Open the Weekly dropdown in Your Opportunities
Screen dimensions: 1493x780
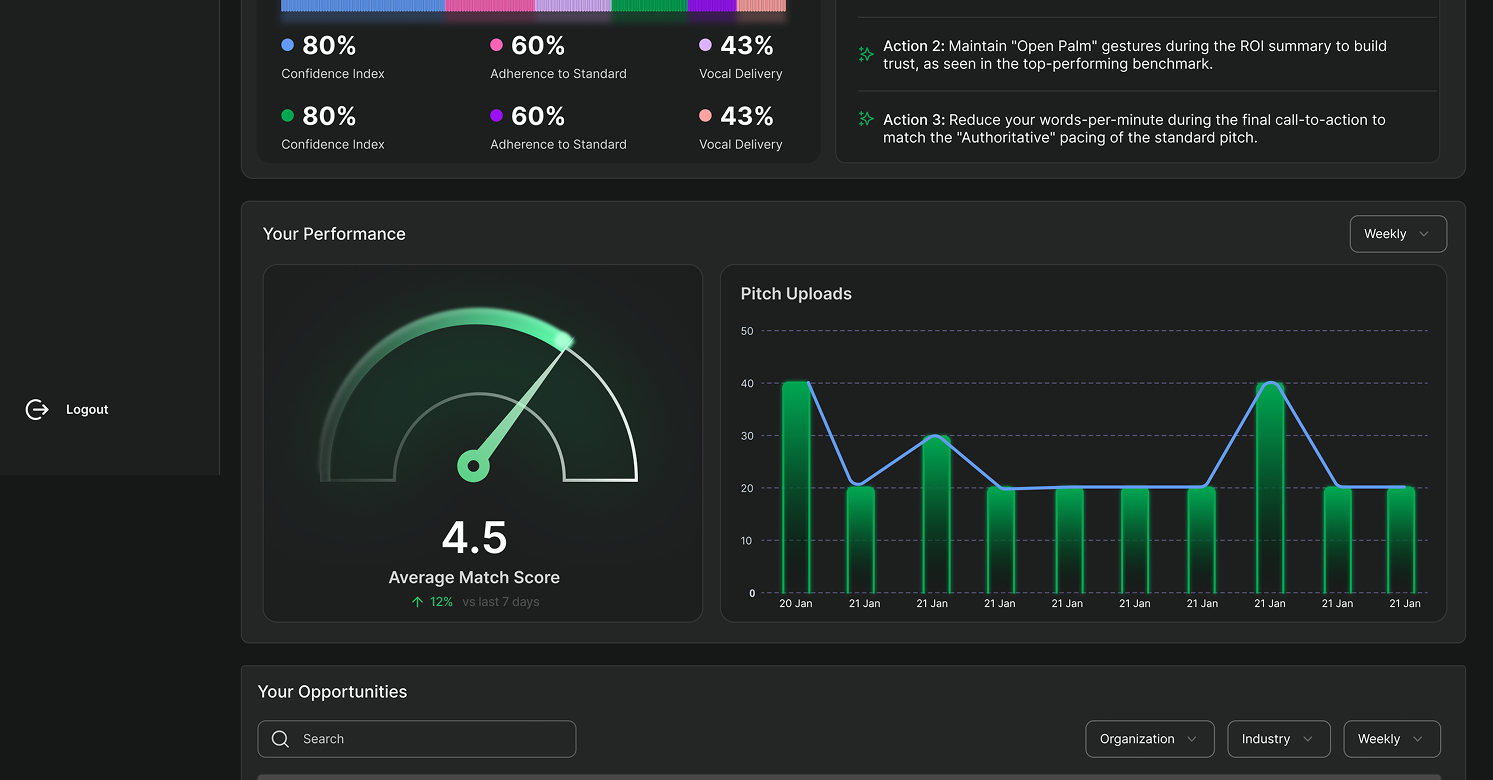[1390, 738]
